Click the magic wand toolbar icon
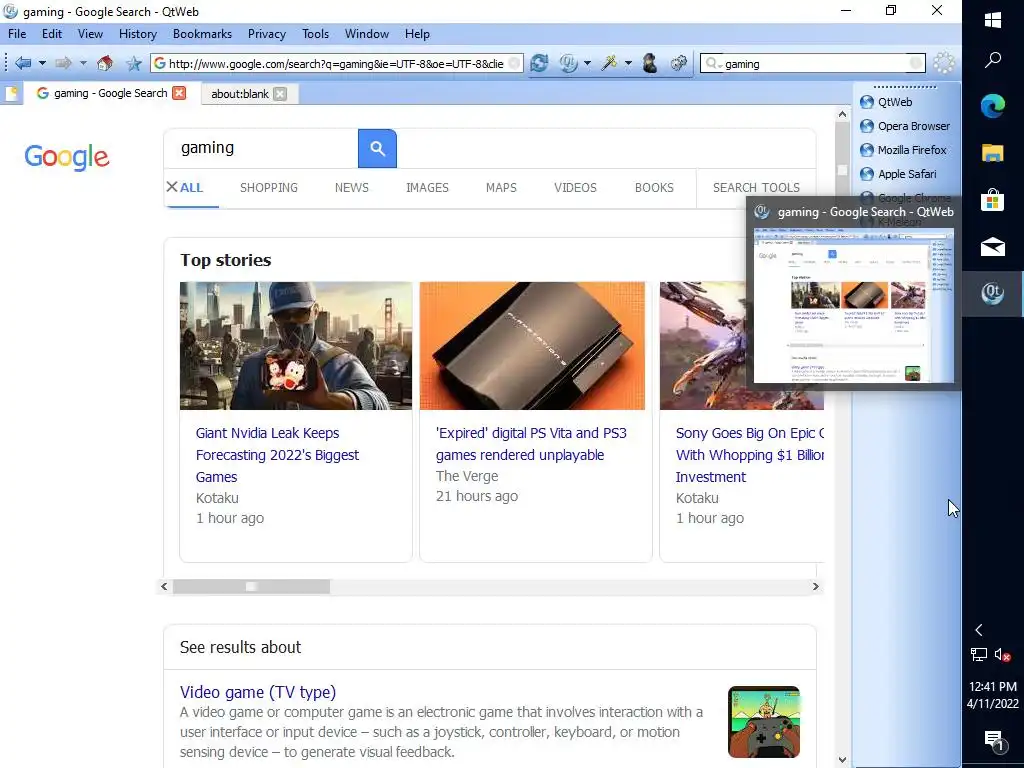Viewport: 1024px width, 768px height. point(609,63)
